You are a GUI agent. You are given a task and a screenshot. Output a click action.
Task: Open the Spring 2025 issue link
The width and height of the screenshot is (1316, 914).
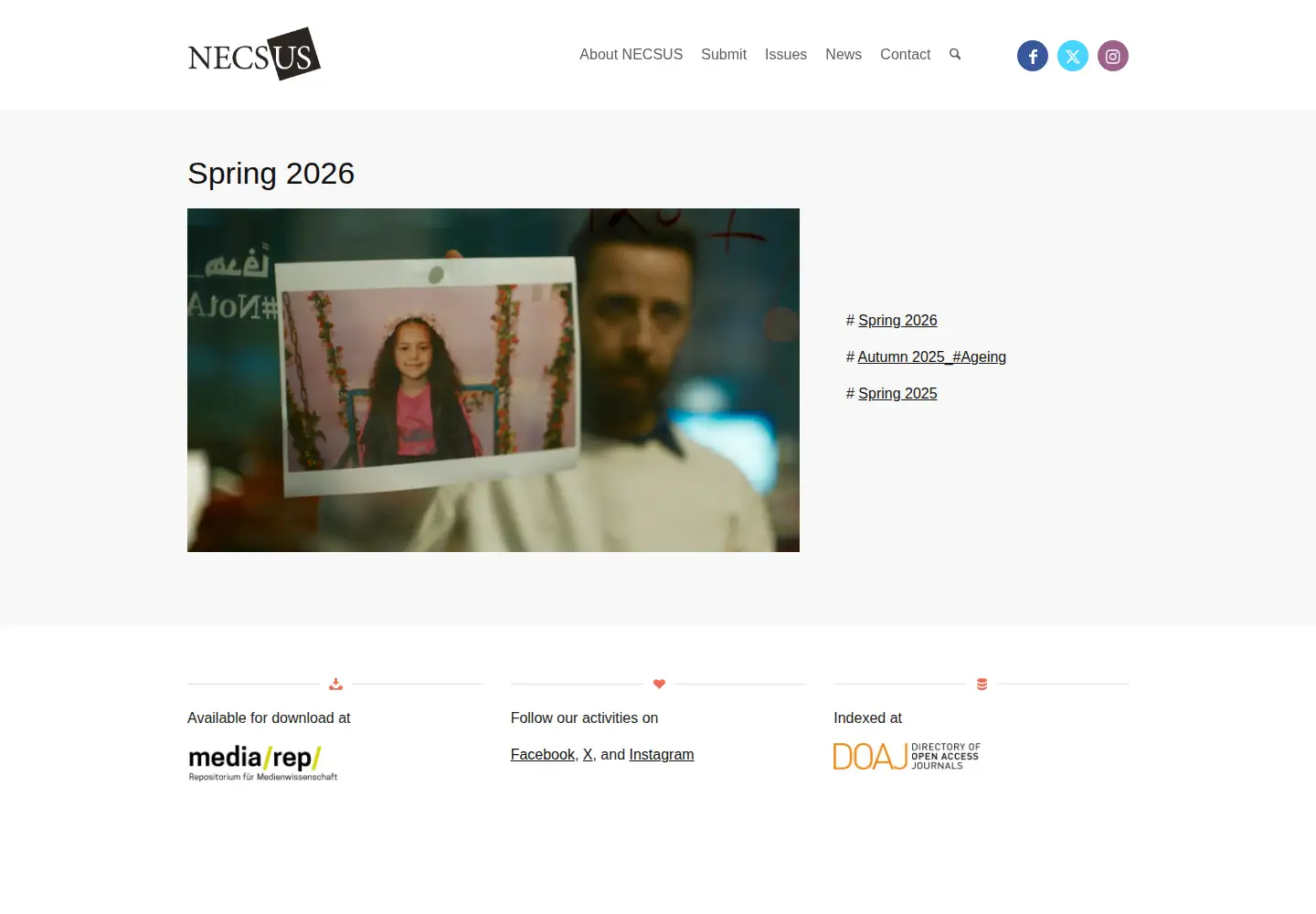pos(897,393)
